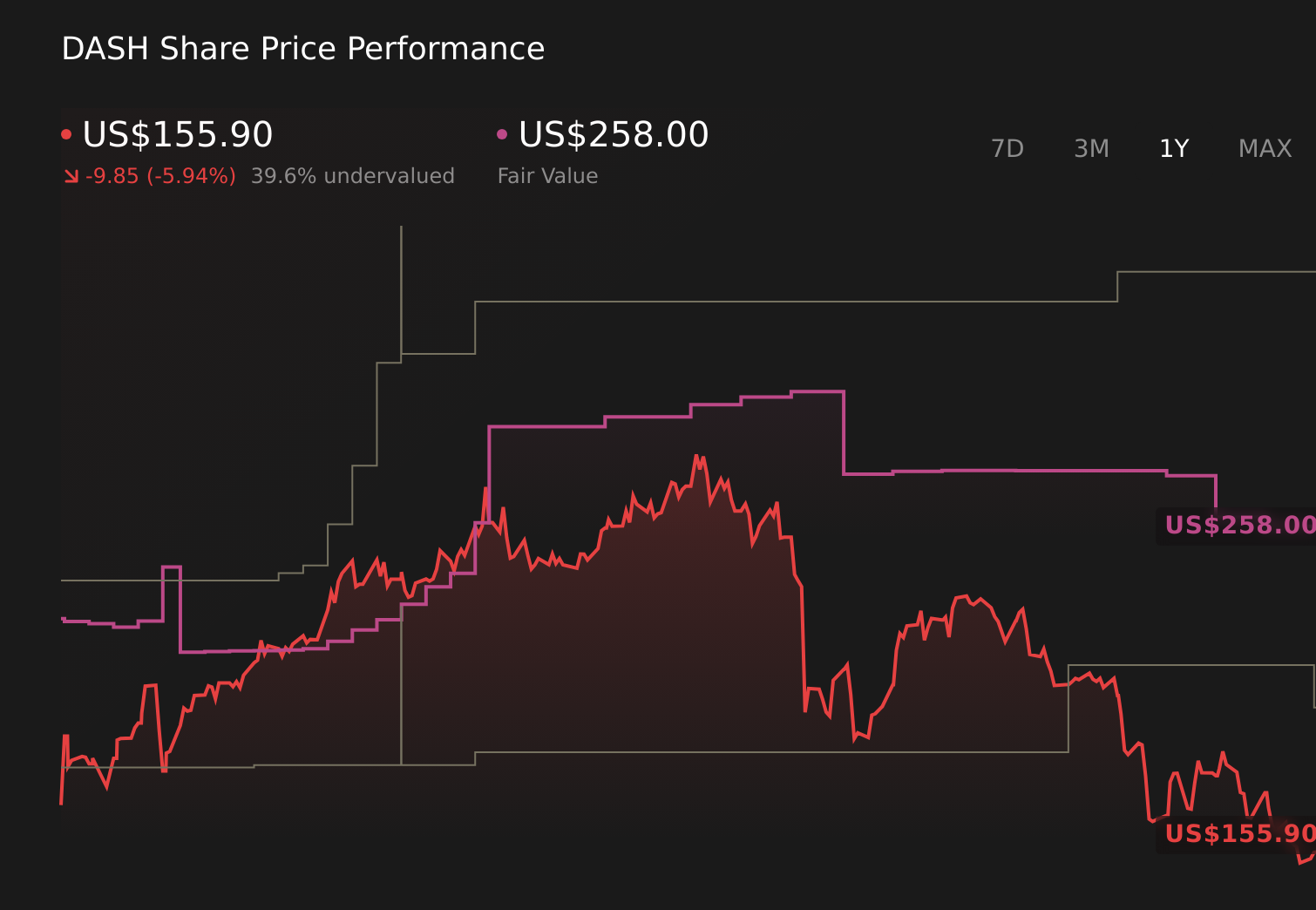Click the Fair Value caption text
This screenshot has height=910, width=1316.
point(547,175)
